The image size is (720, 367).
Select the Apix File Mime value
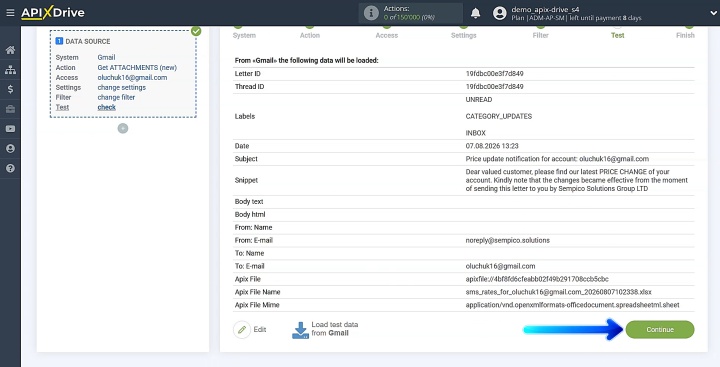[x=572, y=305]
